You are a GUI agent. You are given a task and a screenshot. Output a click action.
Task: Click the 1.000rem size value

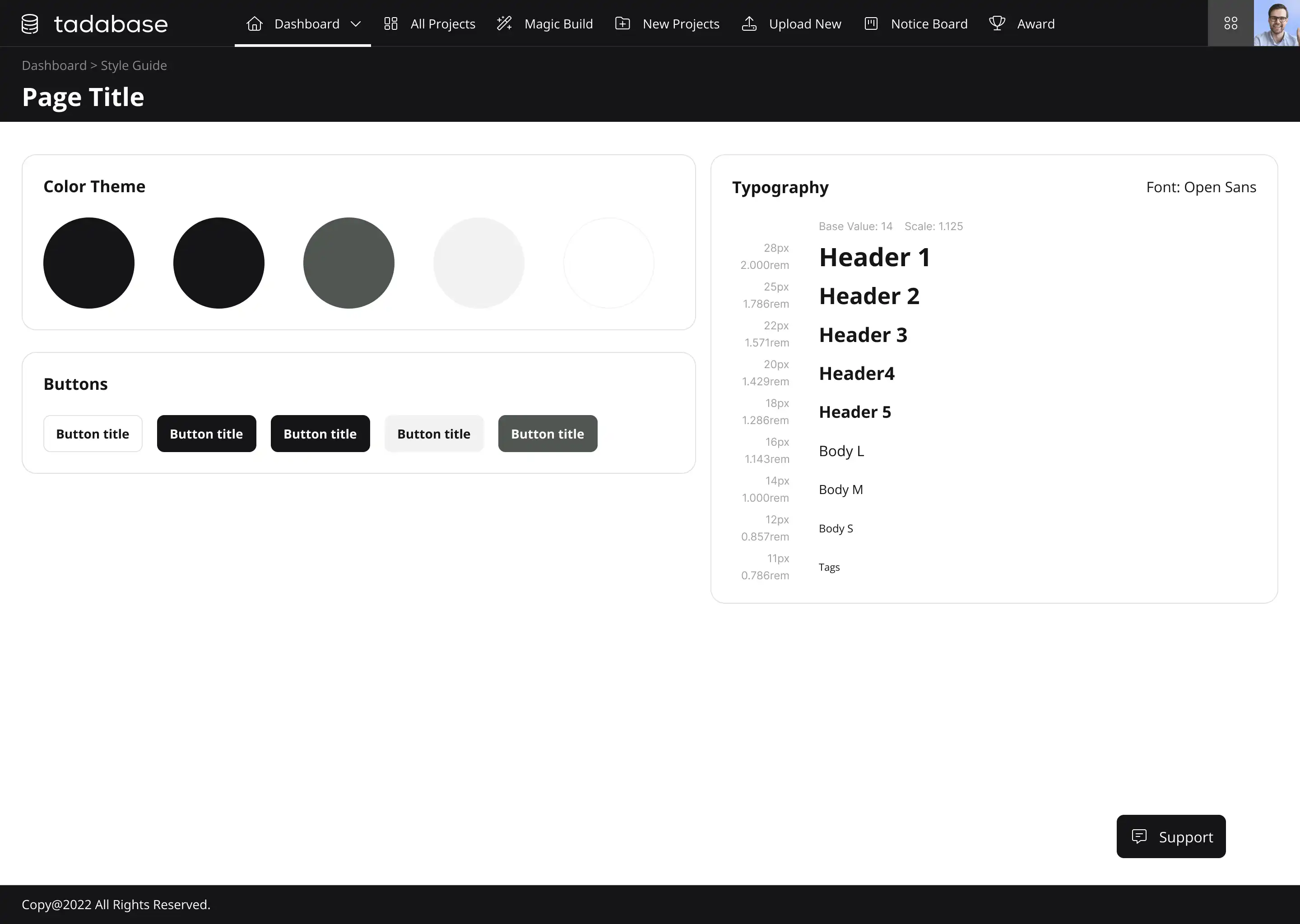click(766, 498)
